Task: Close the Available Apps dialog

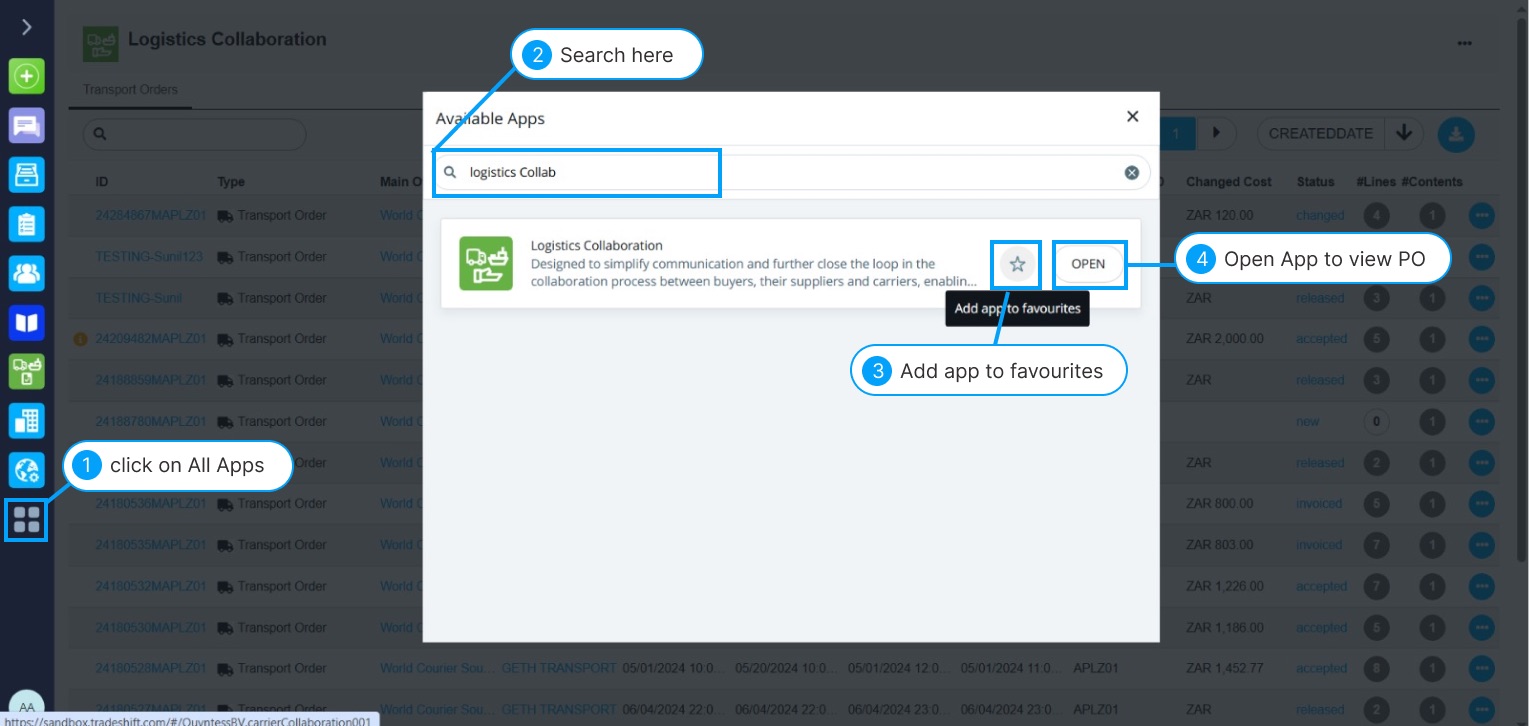Action: (1132, 116)
